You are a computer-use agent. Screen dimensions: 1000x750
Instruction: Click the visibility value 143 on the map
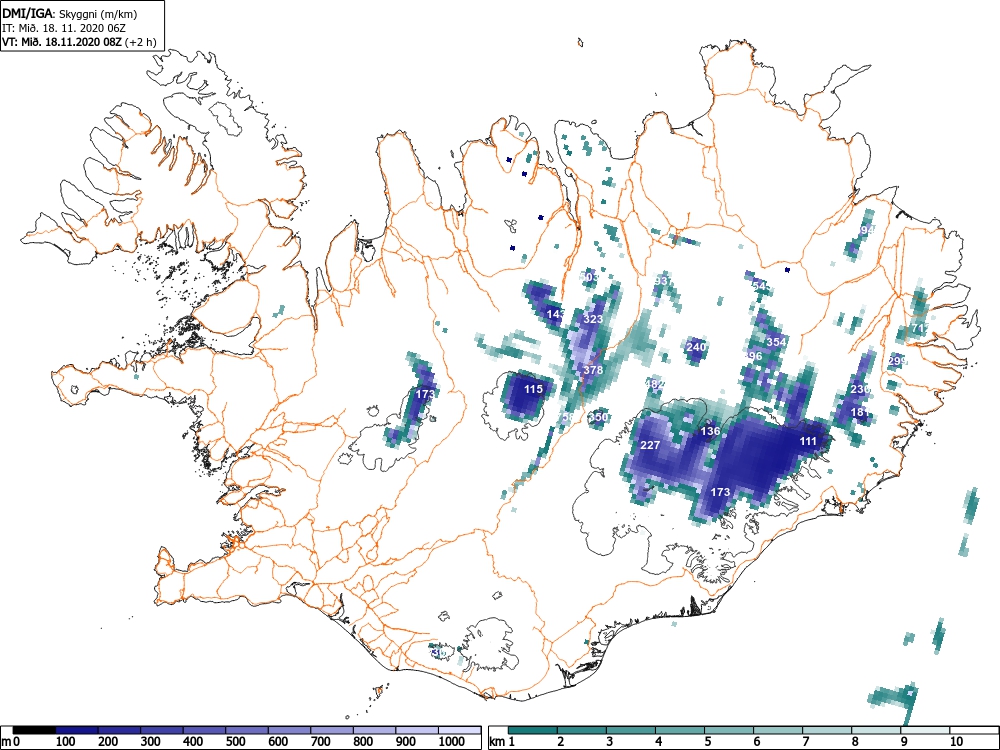(555, 314)
